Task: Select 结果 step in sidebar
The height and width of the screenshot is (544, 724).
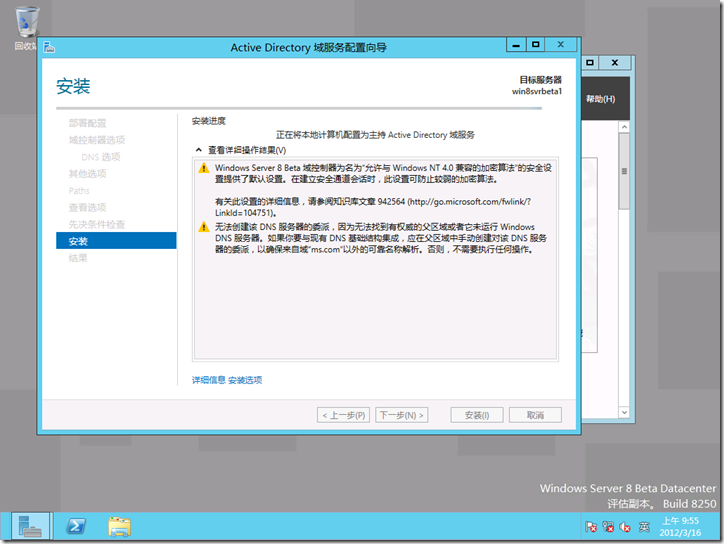Action: (78, 258)
